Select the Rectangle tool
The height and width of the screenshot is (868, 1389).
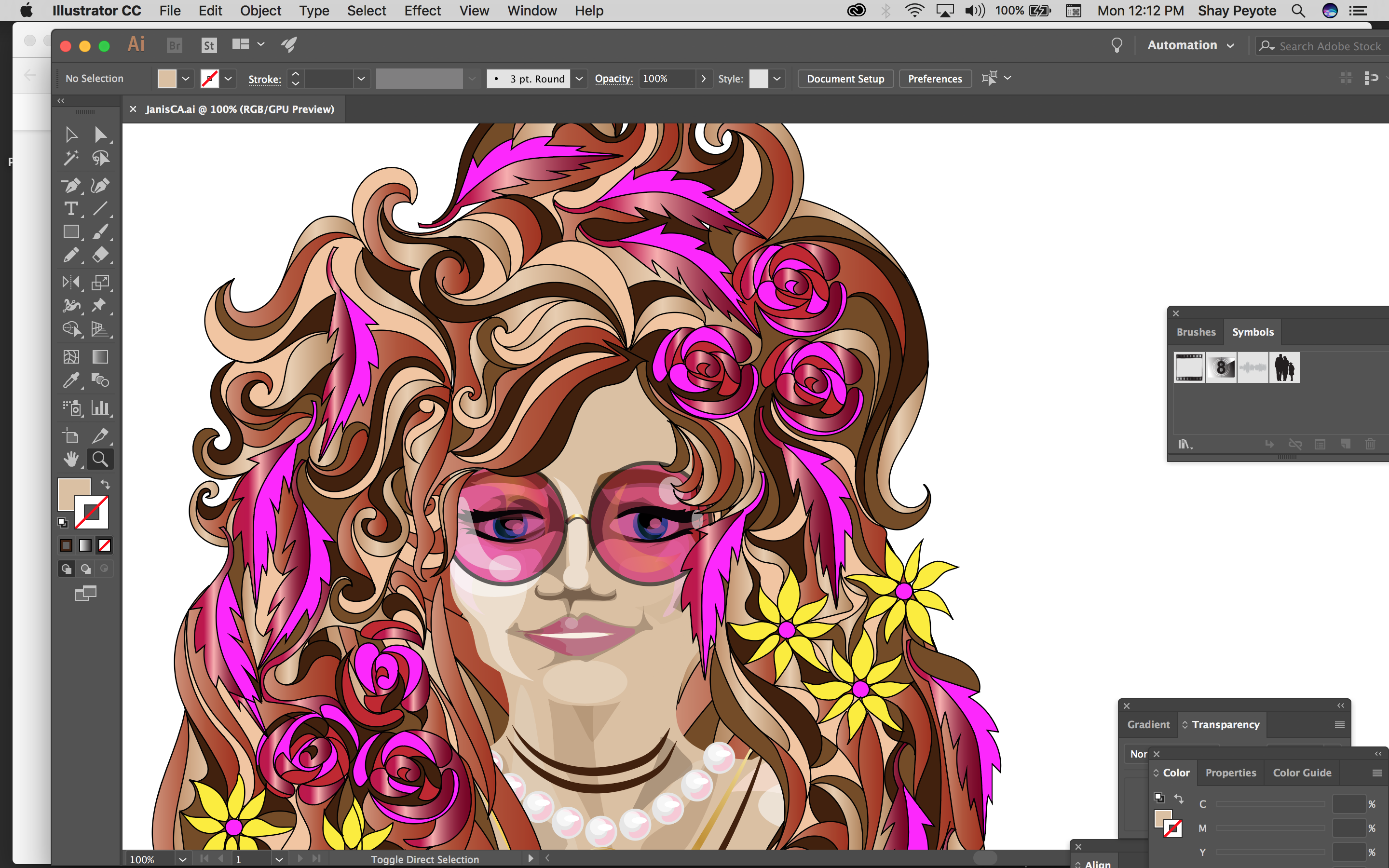71,232
